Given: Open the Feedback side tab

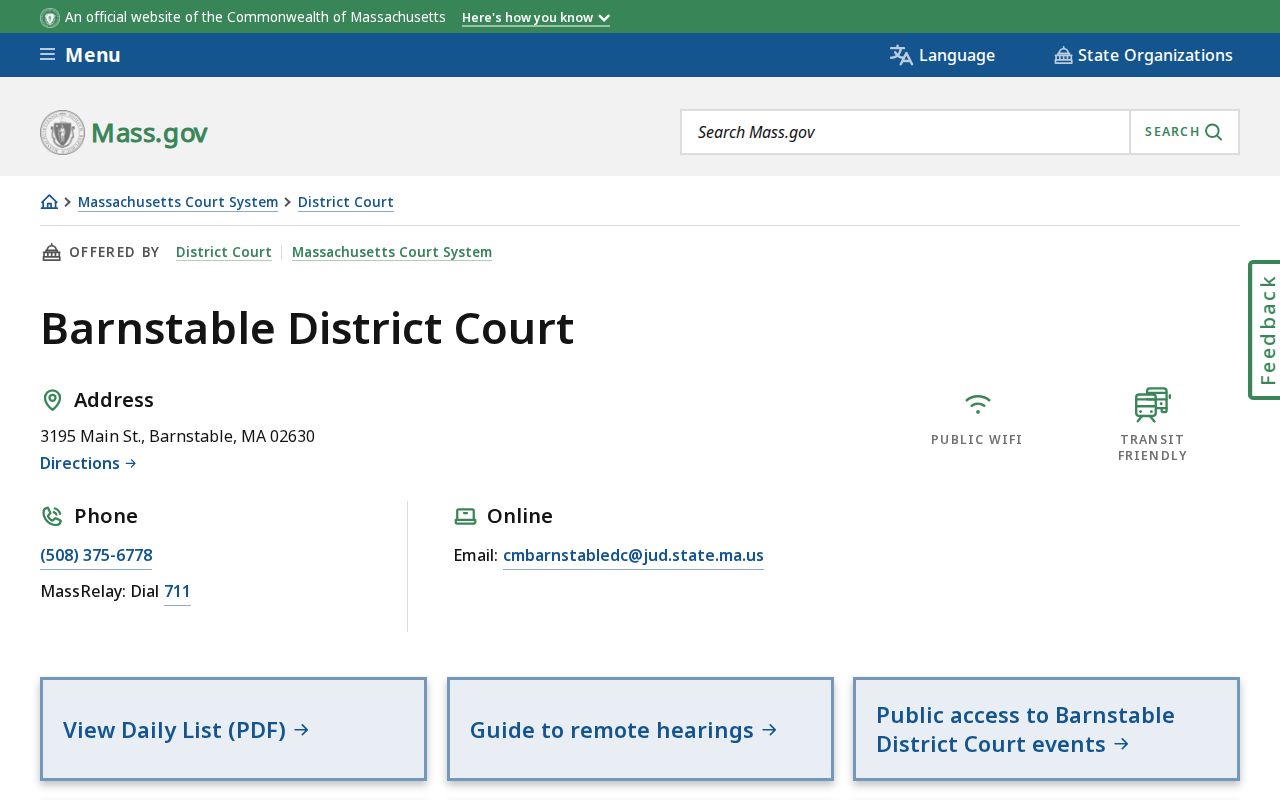Looking at the screenshot, I should [x=1265, y=330].
